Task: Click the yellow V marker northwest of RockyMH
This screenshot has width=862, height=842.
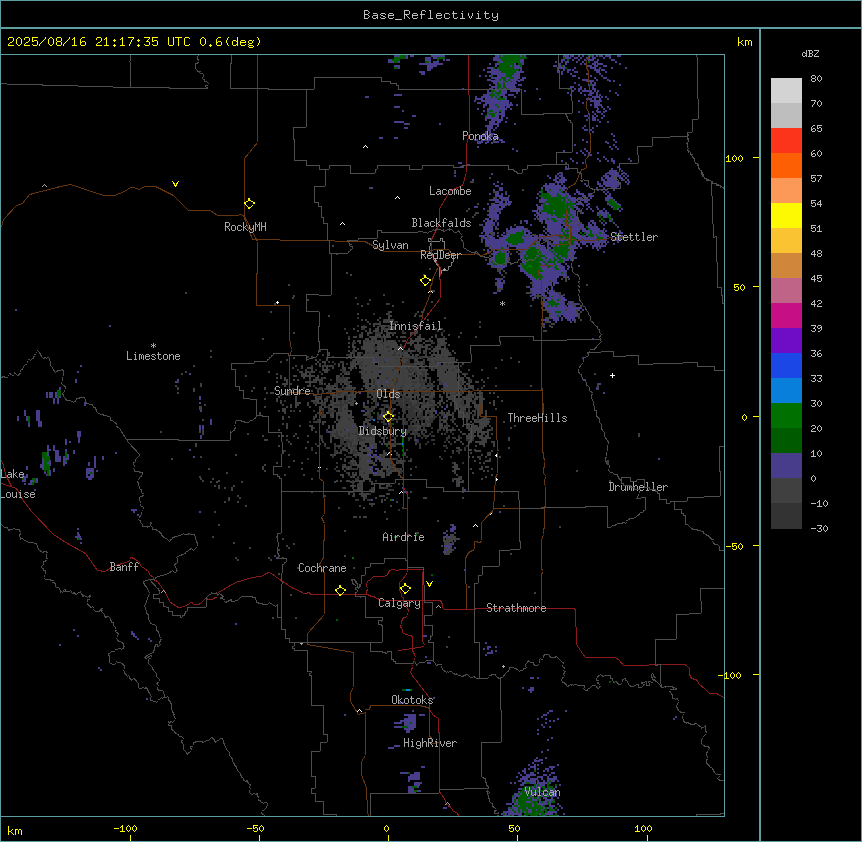Action: 175,184
